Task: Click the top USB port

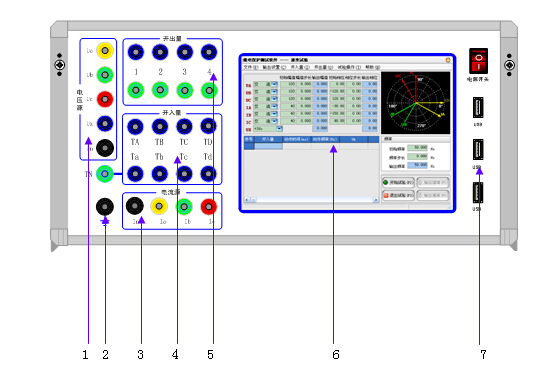Action: [478, 108]
